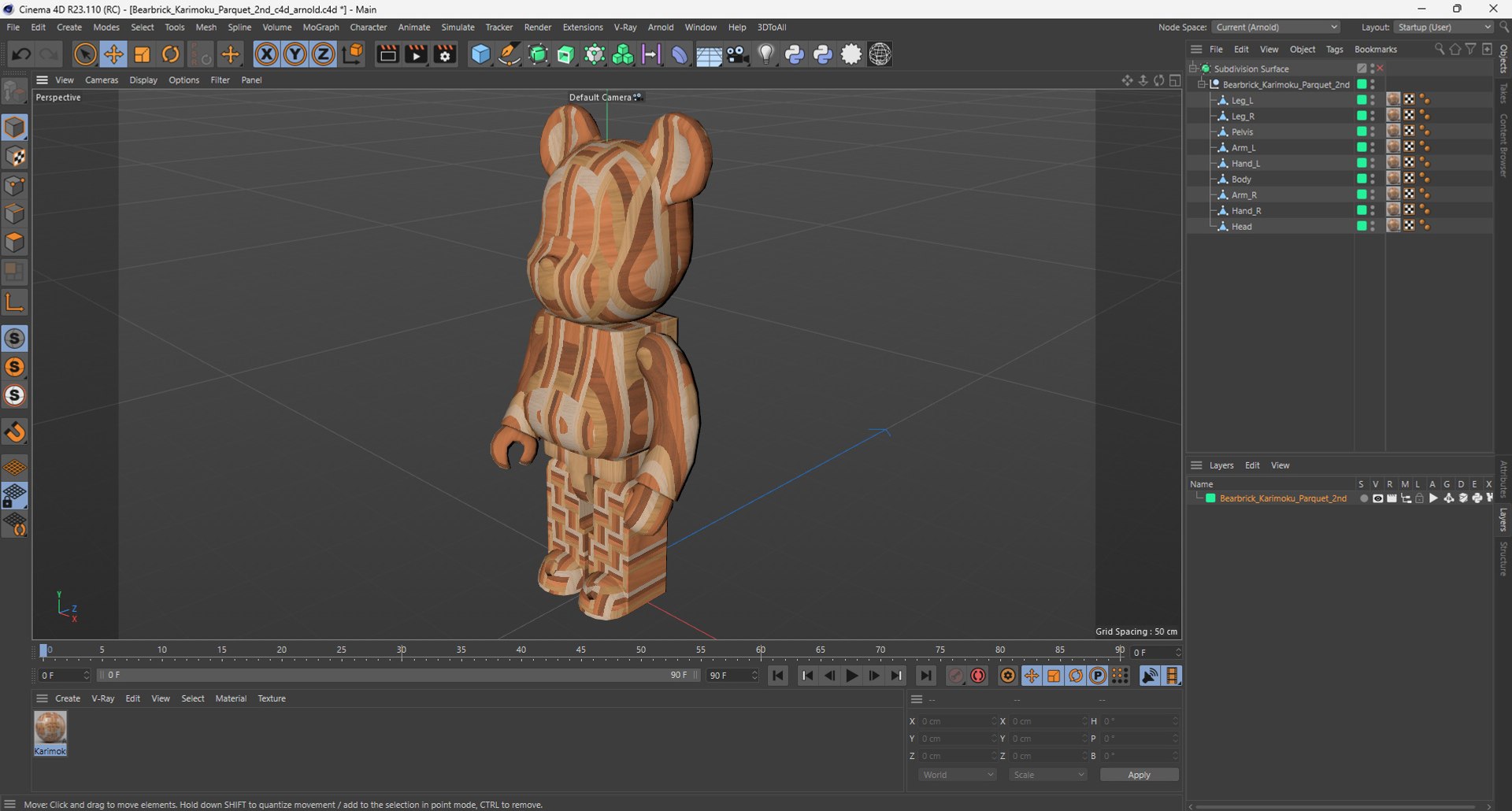Activate the Scale tool
Image resolution: width=1512 pixels, height=811 pixels.
coord(143,54)
